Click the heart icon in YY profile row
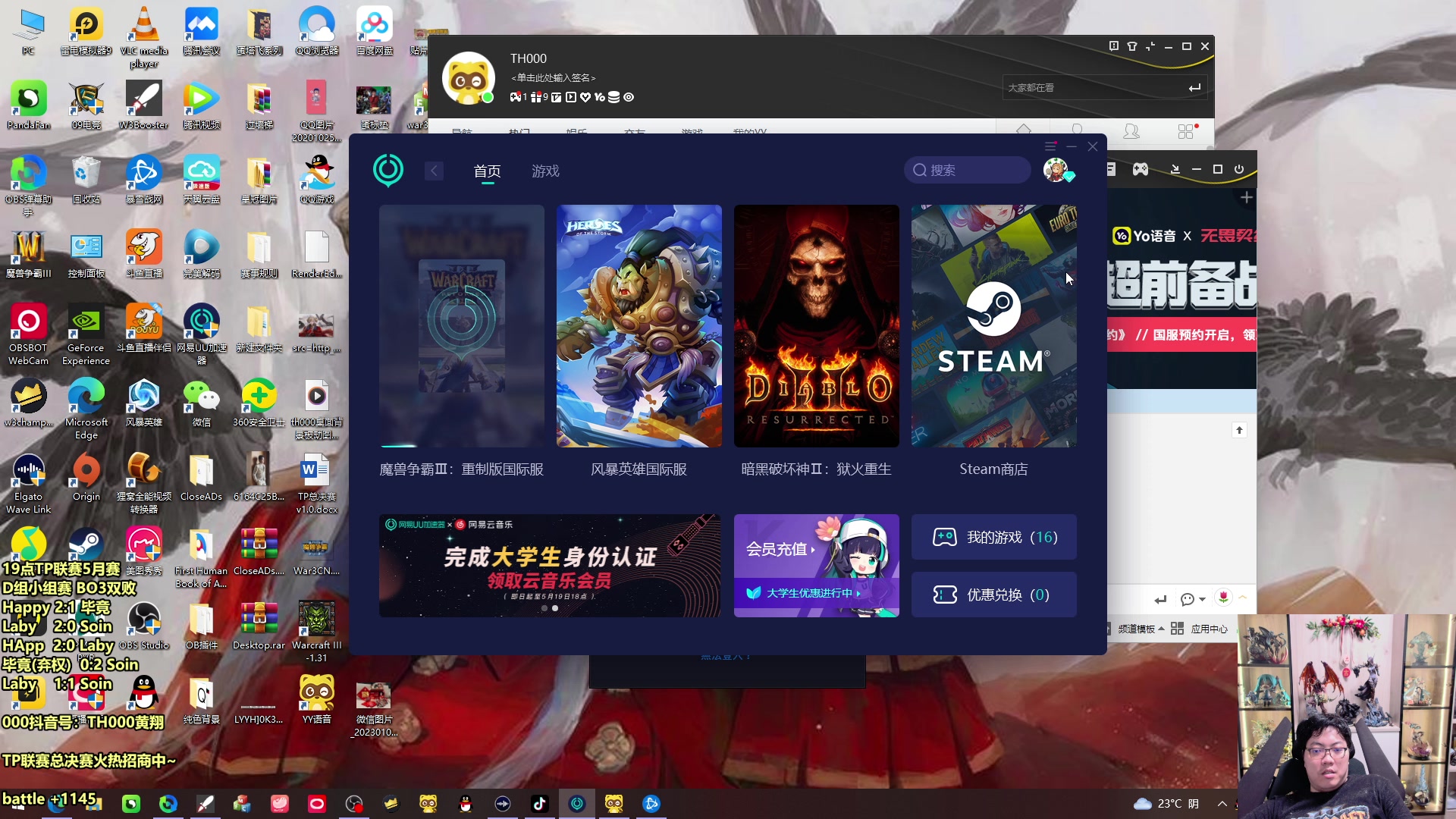 [585, 97]
